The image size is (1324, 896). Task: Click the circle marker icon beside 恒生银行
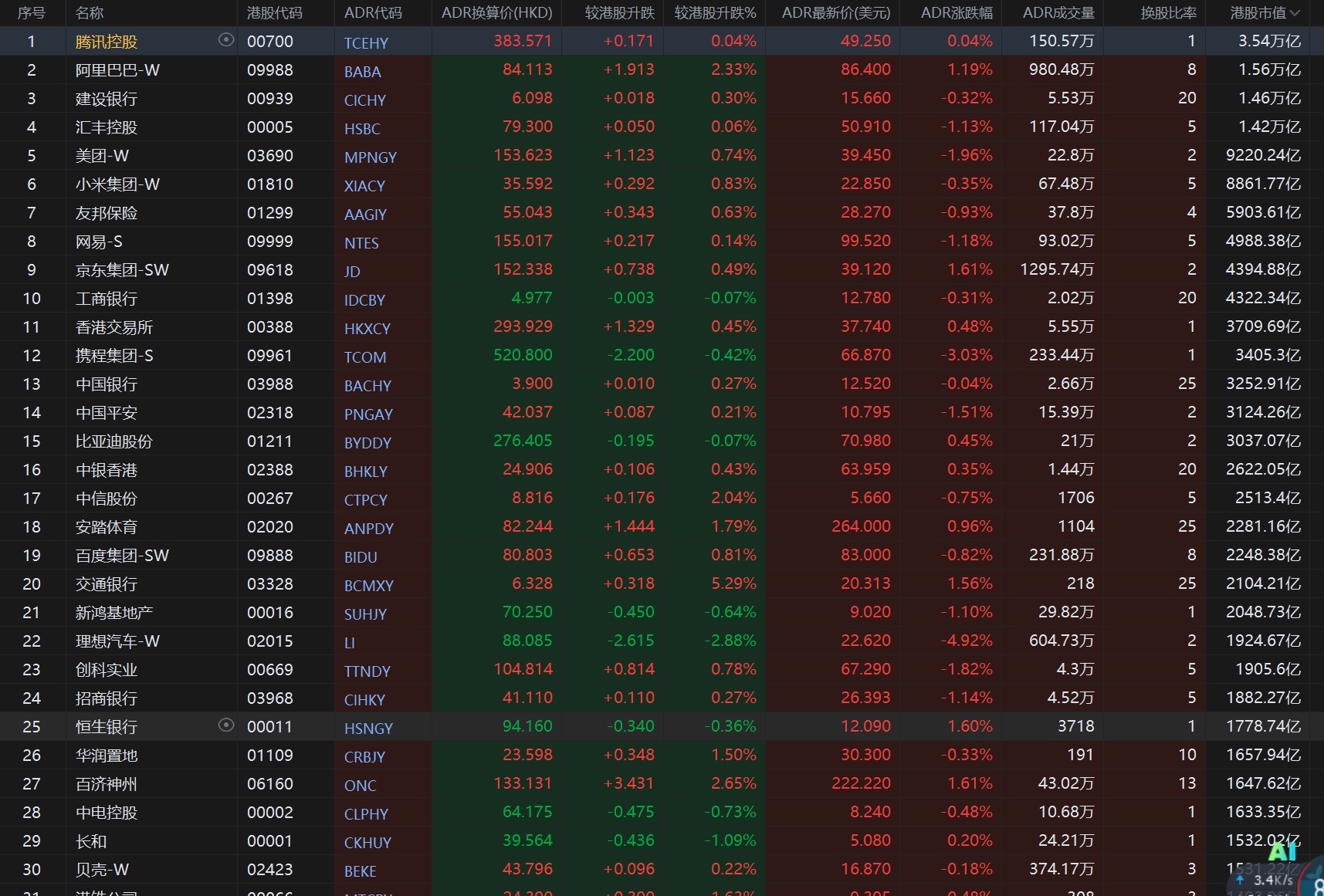click(x=226, y=725)
